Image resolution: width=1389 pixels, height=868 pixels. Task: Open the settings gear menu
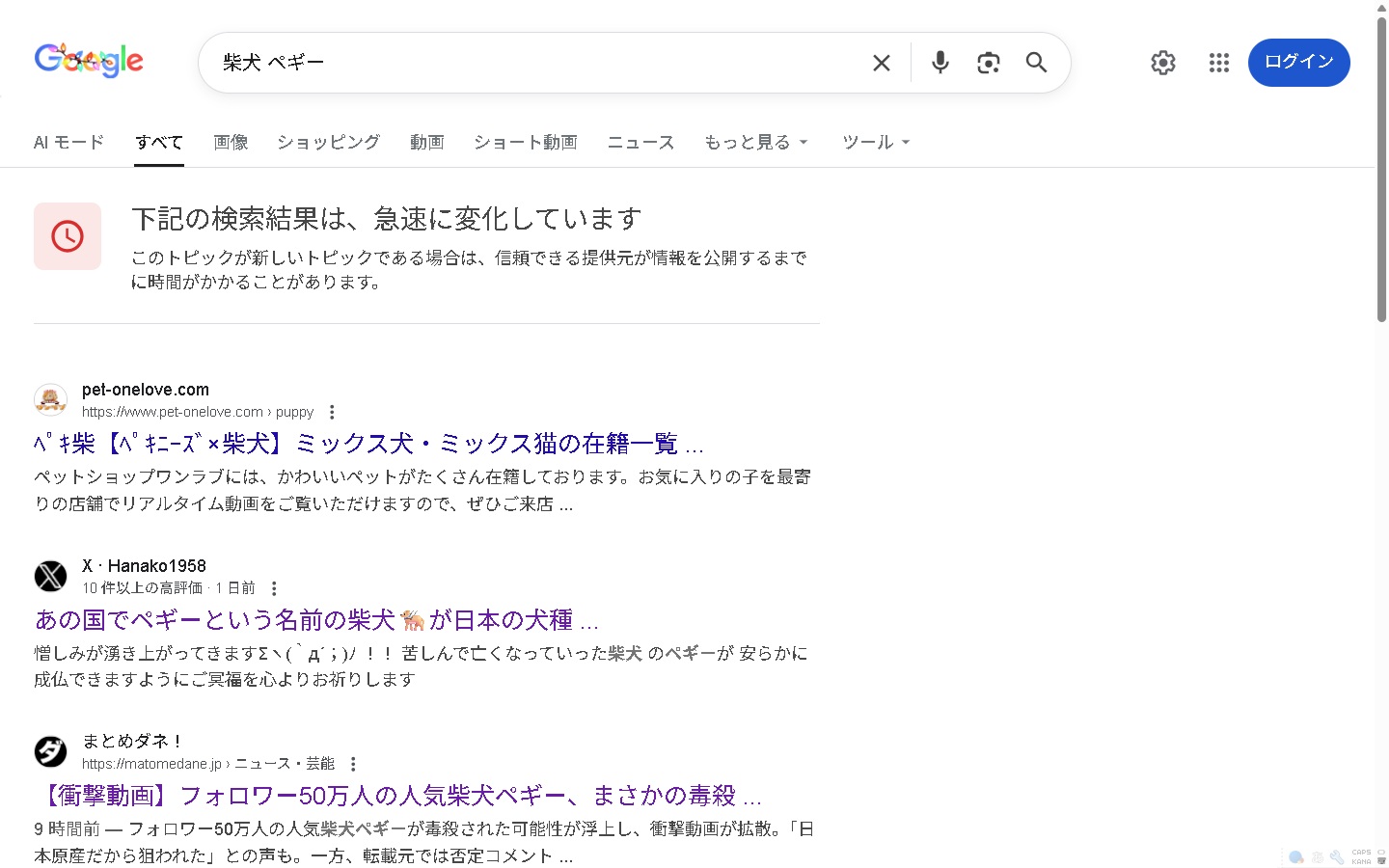[1162, 63]
